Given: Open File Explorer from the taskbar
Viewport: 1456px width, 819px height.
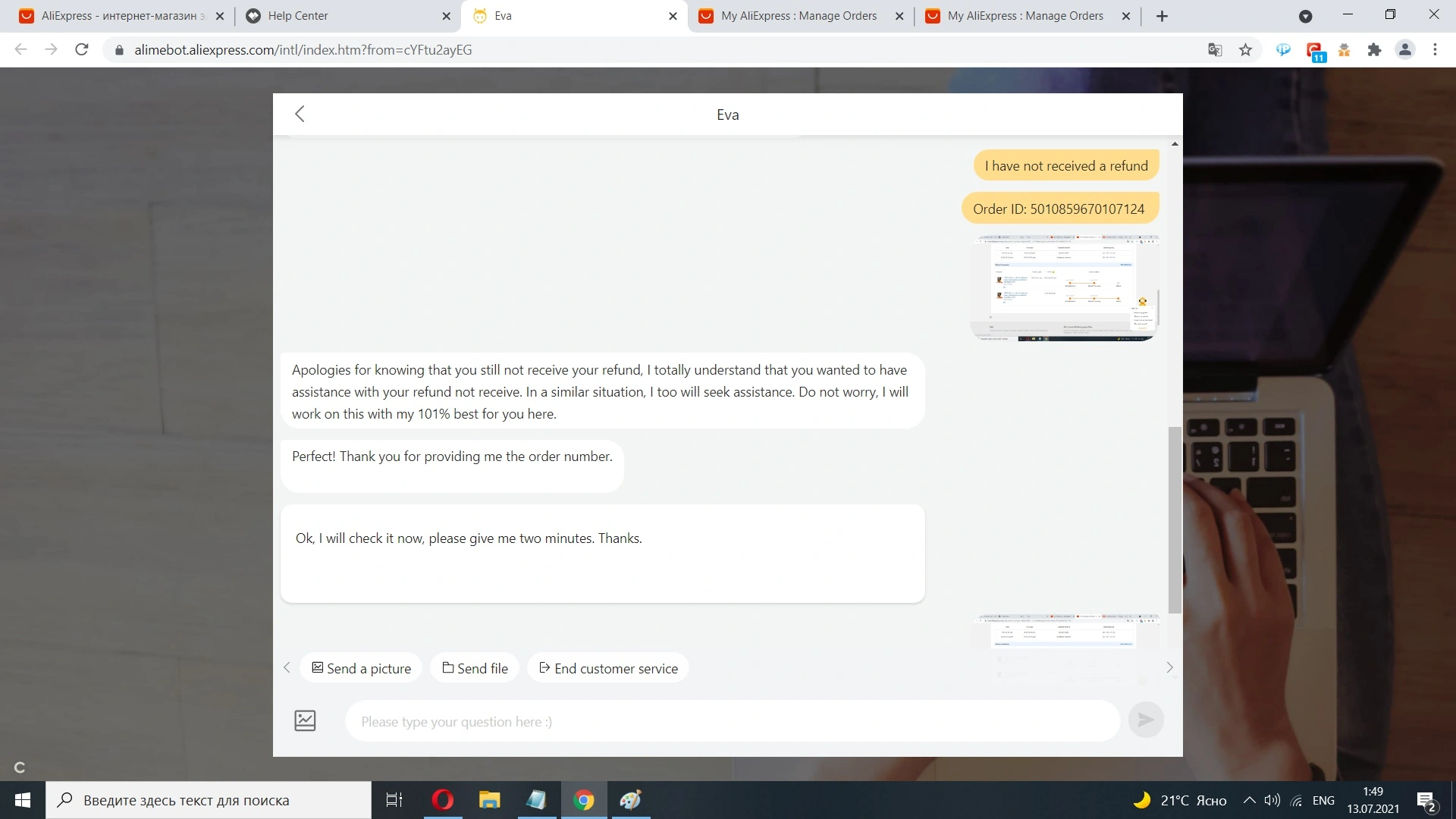Looking at the screenshot, I should click(x=490, y=800).
